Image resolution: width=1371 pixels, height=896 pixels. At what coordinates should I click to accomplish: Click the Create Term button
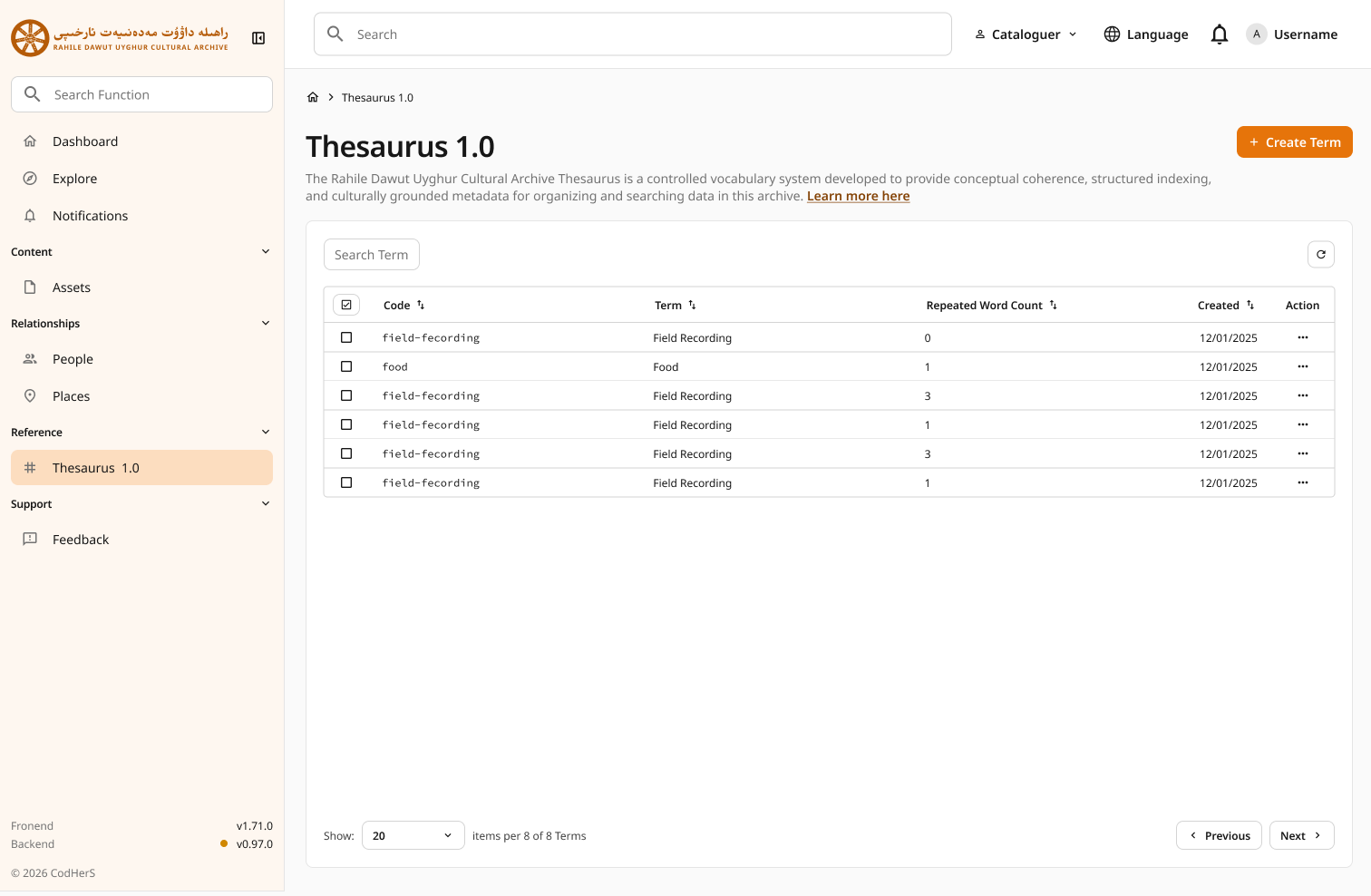point(1294,141)
